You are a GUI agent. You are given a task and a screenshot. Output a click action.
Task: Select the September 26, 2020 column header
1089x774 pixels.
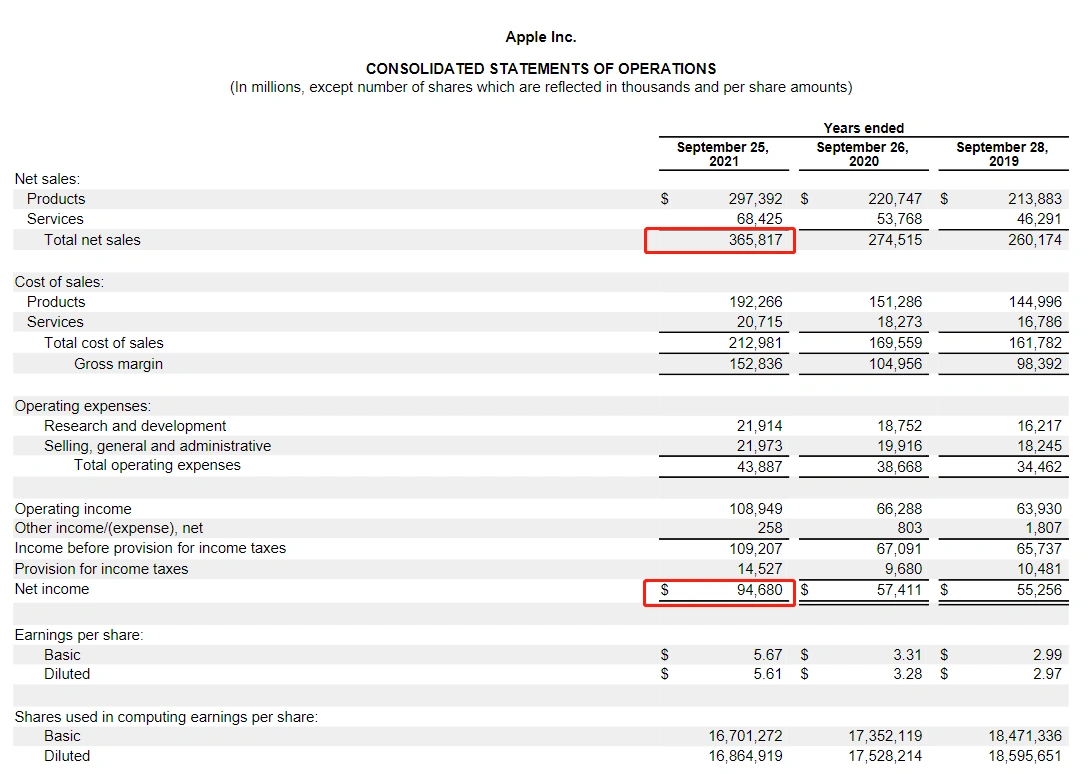[x=863, y=154]
